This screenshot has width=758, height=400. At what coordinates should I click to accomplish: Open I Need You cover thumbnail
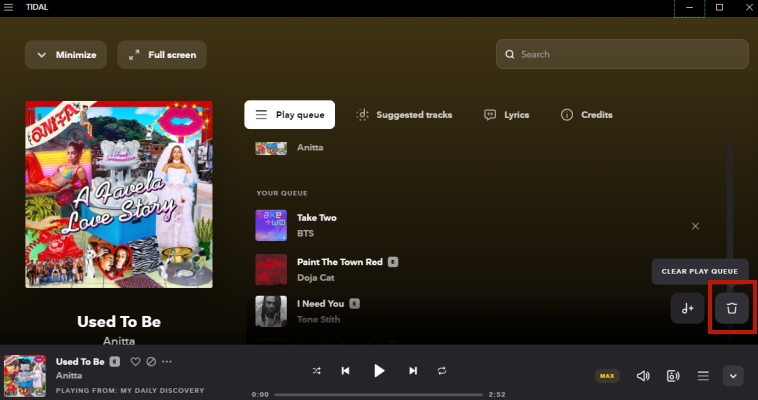(271, 311)
